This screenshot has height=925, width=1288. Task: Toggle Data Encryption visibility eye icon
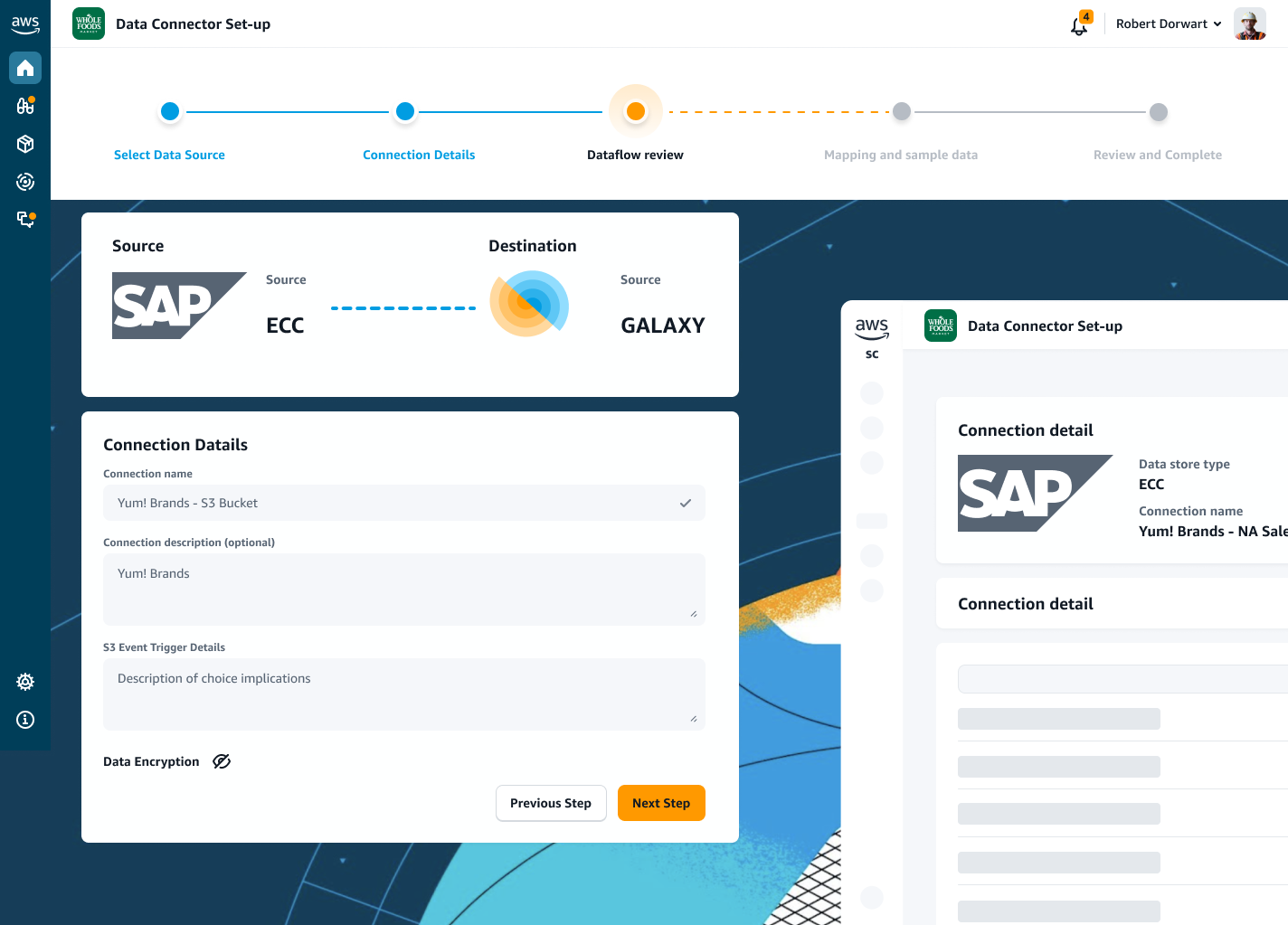(222, 761)
